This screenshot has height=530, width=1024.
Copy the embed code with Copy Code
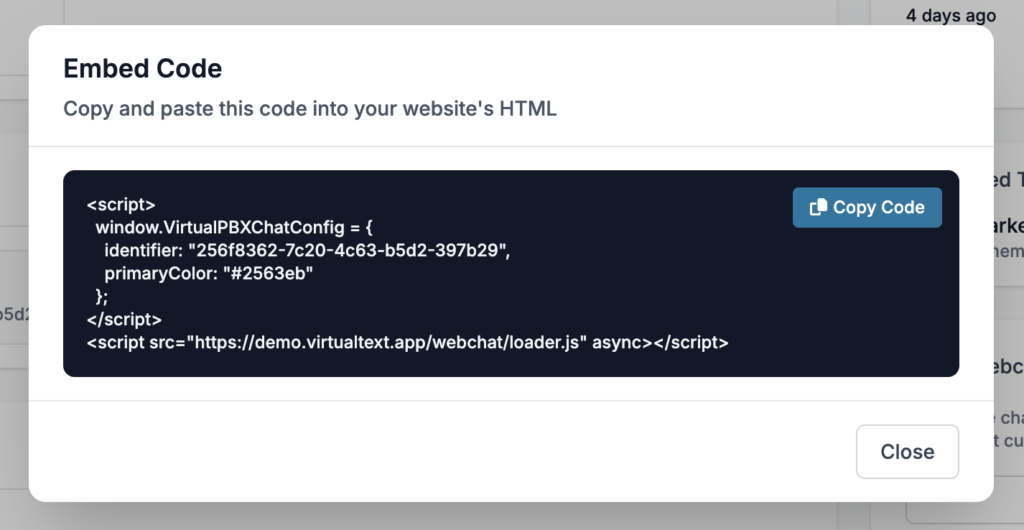click(x=867, y=208)
